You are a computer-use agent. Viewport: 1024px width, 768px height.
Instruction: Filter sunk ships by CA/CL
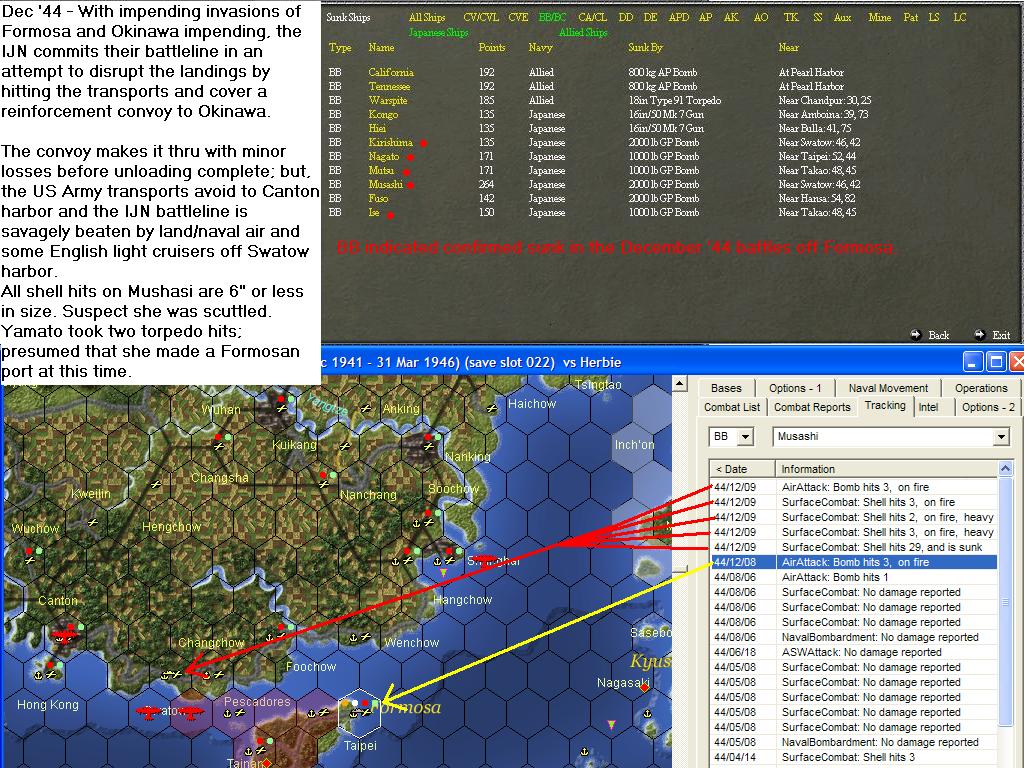(x=592, y=18)
